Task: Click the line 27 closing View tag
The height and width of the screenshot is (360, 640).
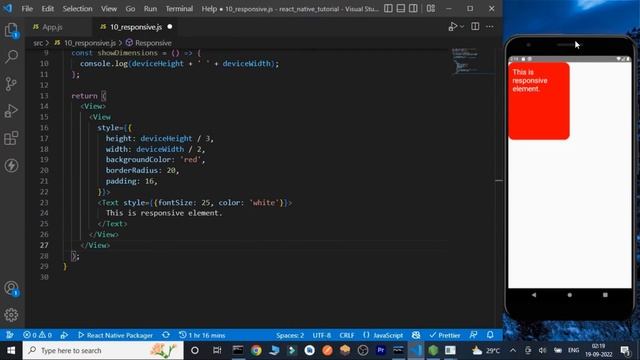Action: click(95, 245)
